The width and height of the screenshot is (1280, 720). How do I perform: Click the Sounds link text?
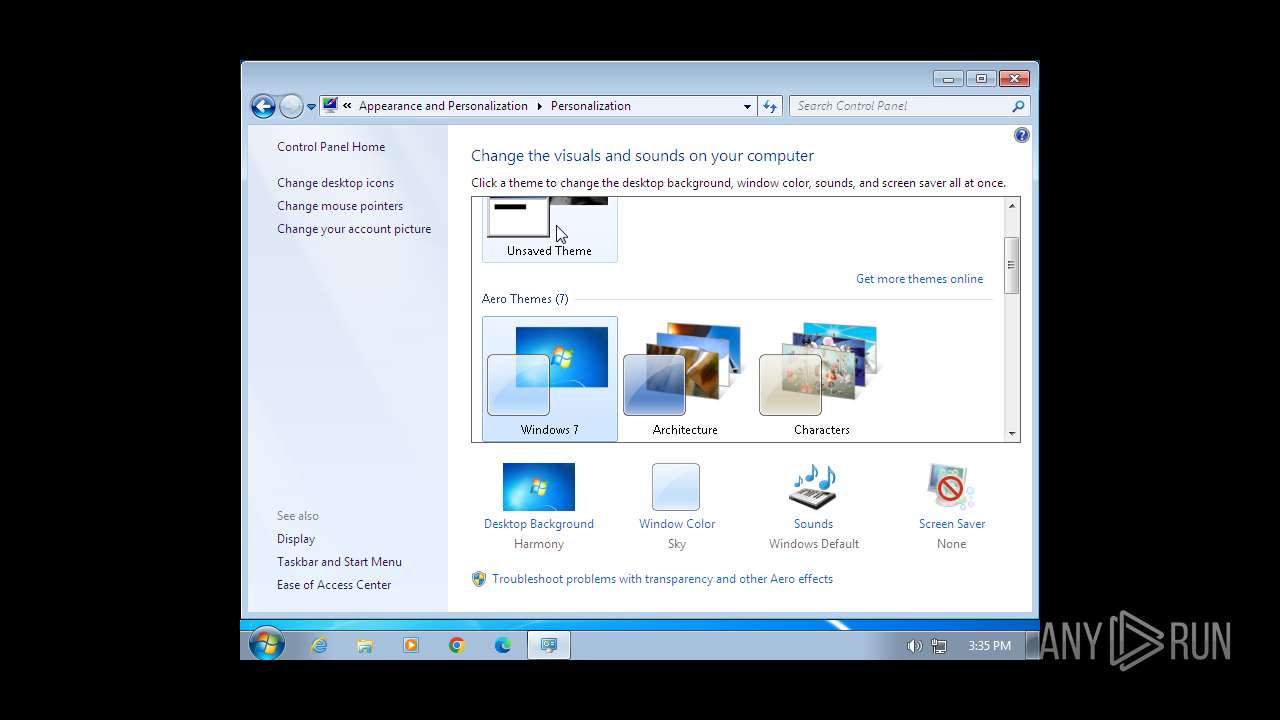[x=813, y=524]
